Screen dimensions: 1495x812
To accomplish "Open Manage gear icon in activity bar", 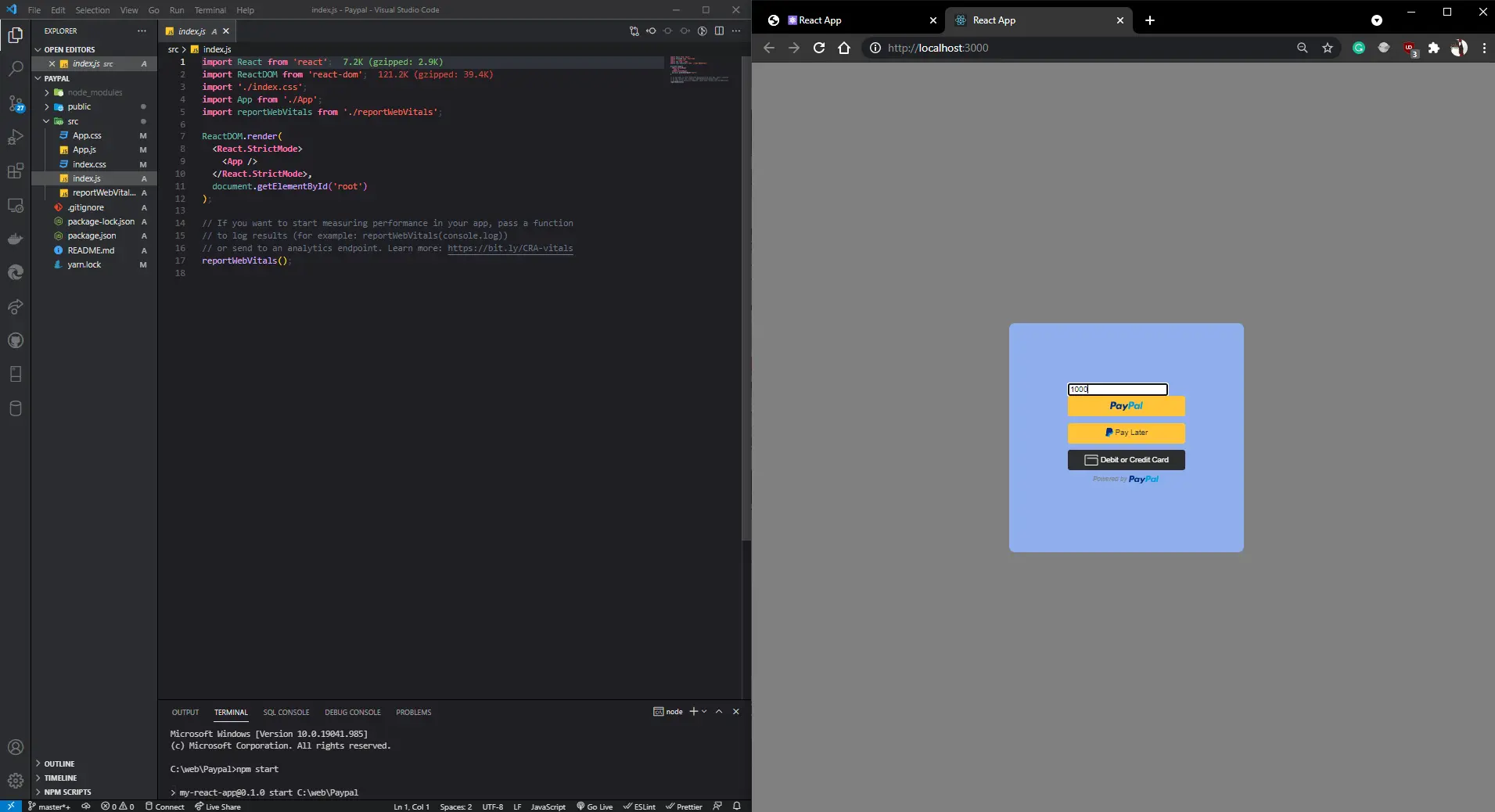I will pyautogui.click(x=15, y=780).
